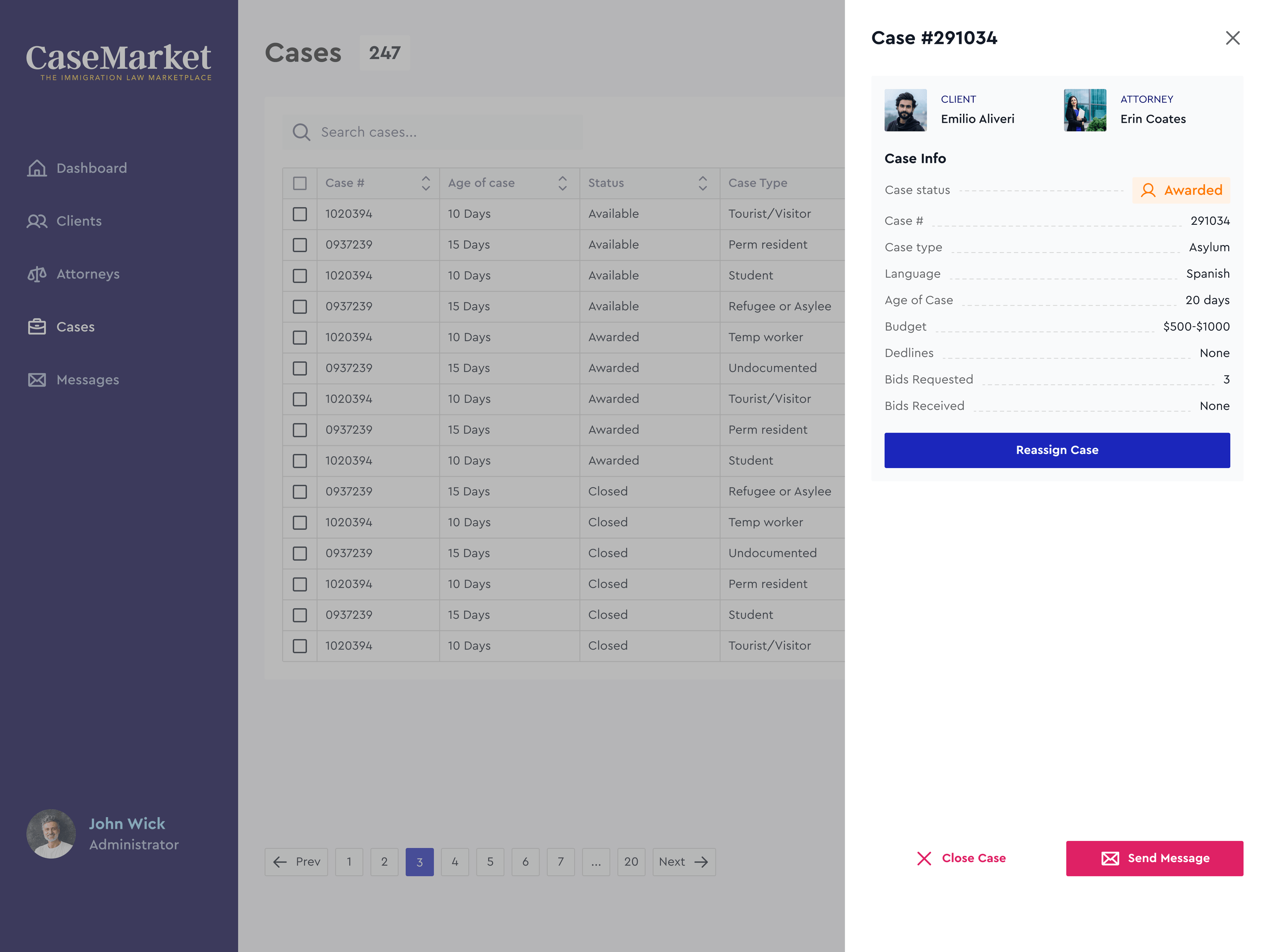Open the Attorneys menu item
This screenshot has height=952, width=1270.
click(73, 274)
